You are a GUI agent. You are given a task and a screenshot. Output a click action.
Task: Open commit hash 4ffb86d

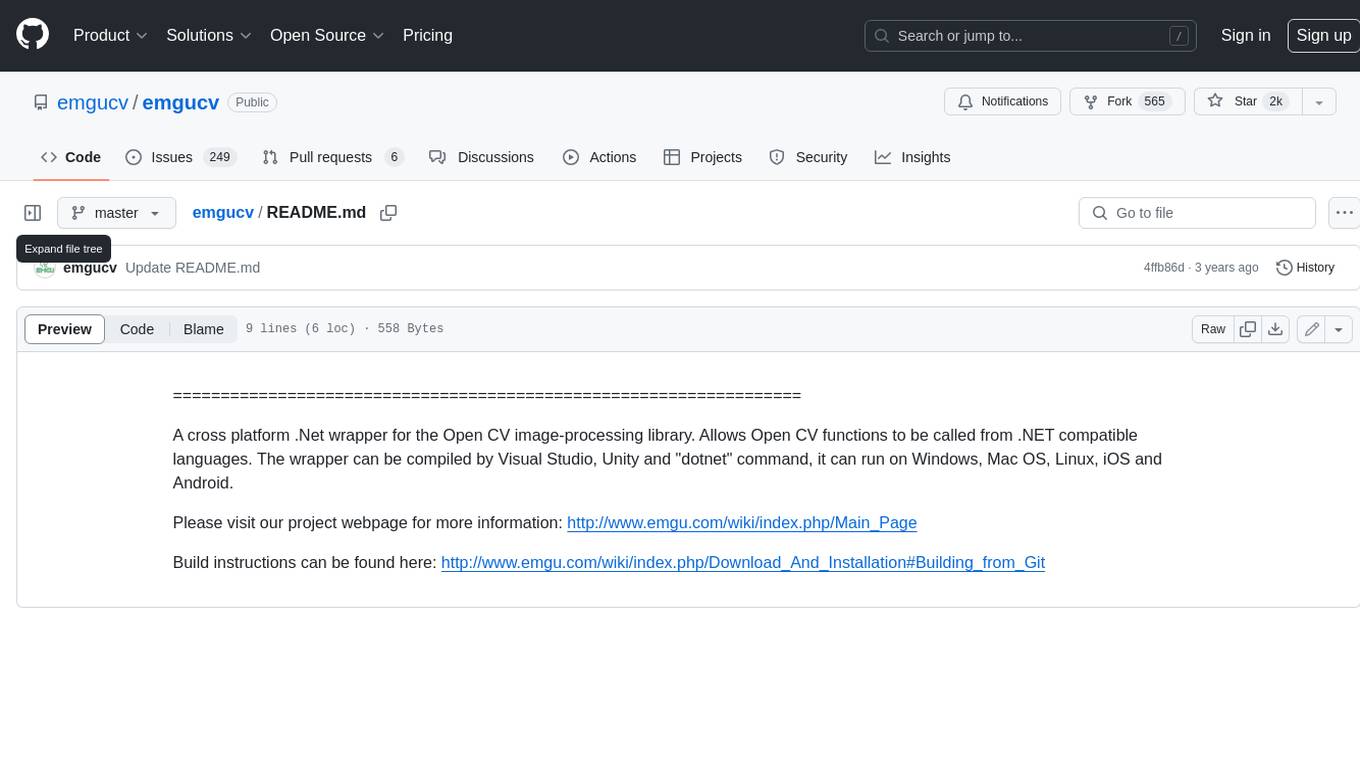(1164, 268)
